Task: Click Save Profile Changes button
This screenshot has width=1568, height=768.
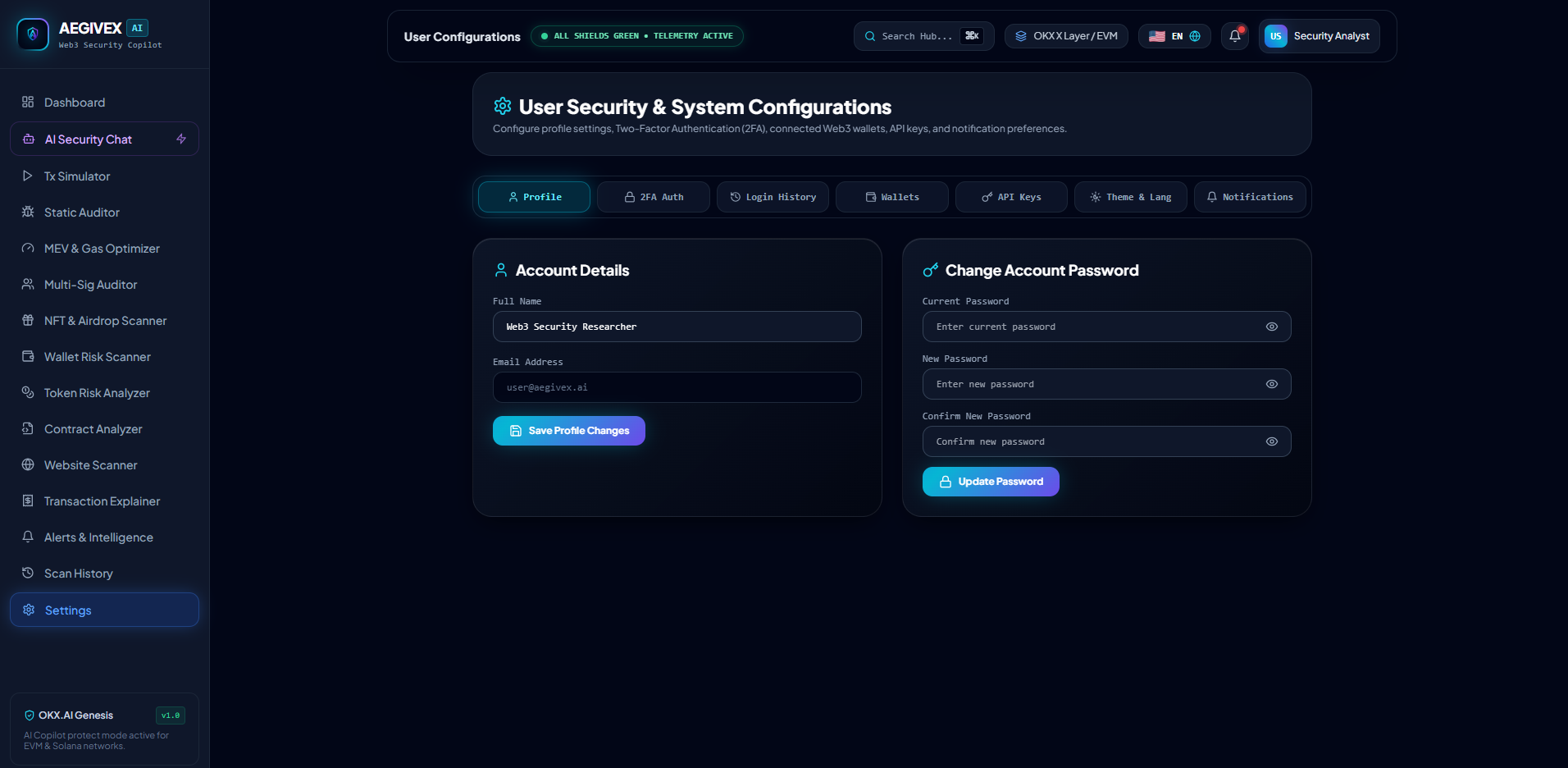Action: click(x=569, y=431)
